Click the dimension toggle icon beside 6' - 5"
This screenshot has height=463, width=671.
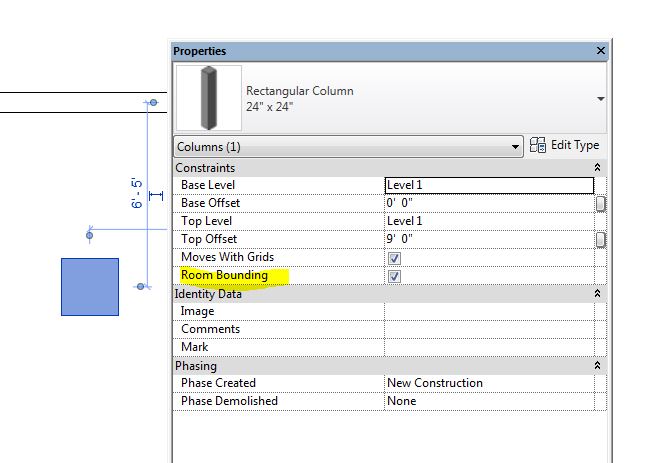[156, 196]
